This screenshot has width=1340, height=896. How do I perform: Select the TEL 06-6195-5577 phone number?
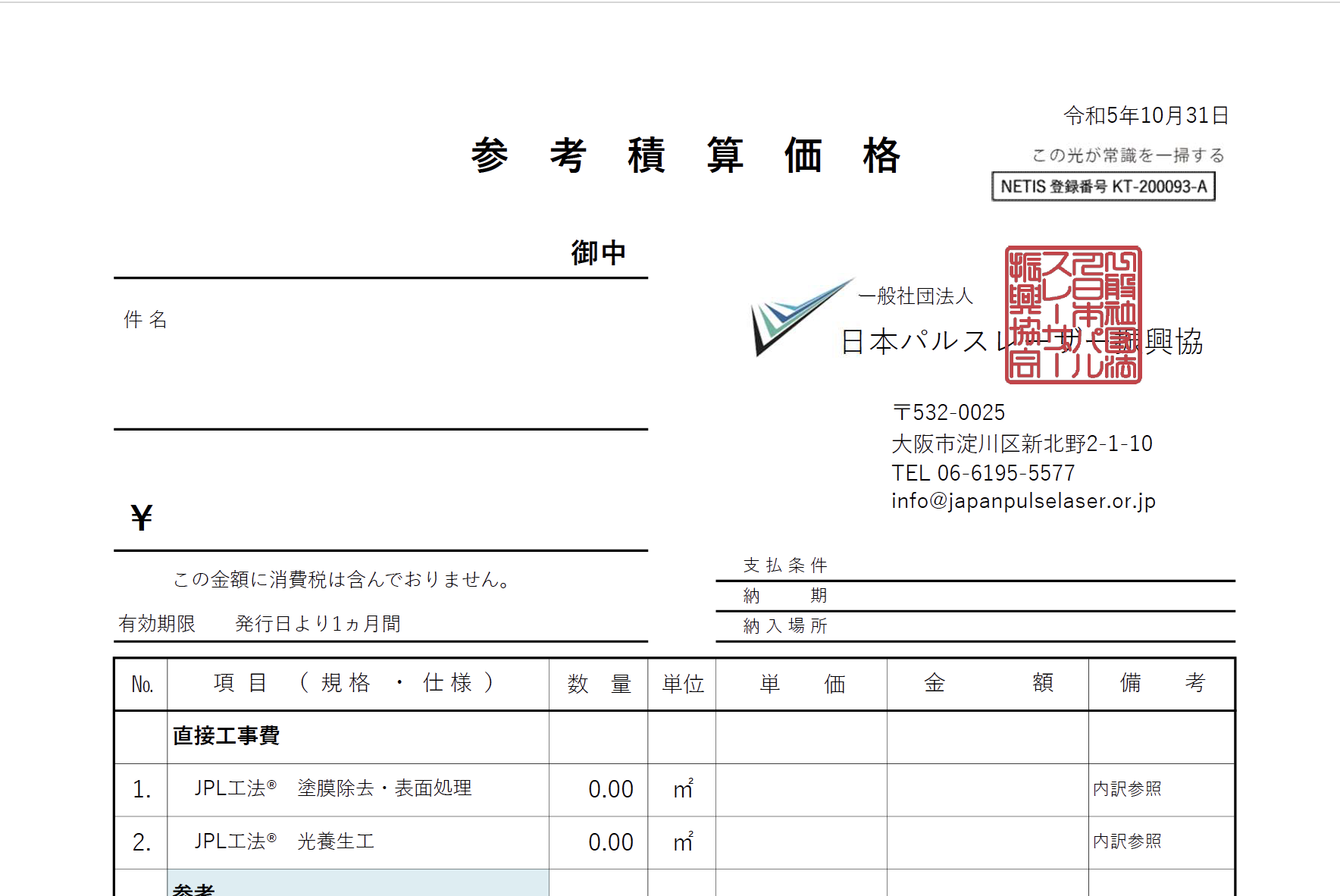click(983, 473)
